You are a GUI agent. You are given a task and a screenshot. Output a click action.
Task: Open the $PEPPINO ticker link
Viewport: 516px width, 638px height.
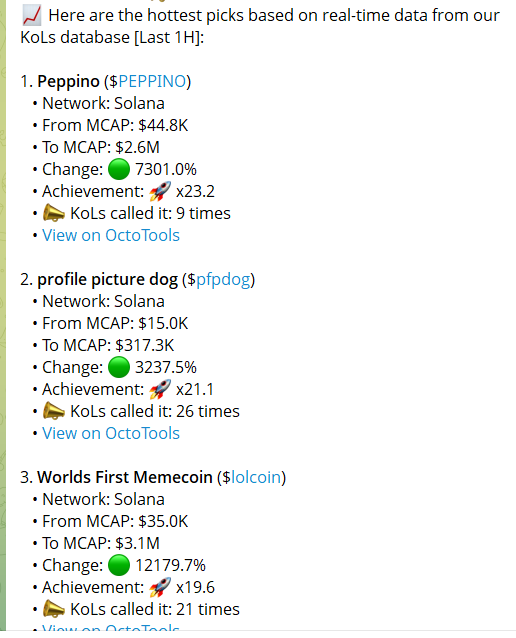pos(152,81)
